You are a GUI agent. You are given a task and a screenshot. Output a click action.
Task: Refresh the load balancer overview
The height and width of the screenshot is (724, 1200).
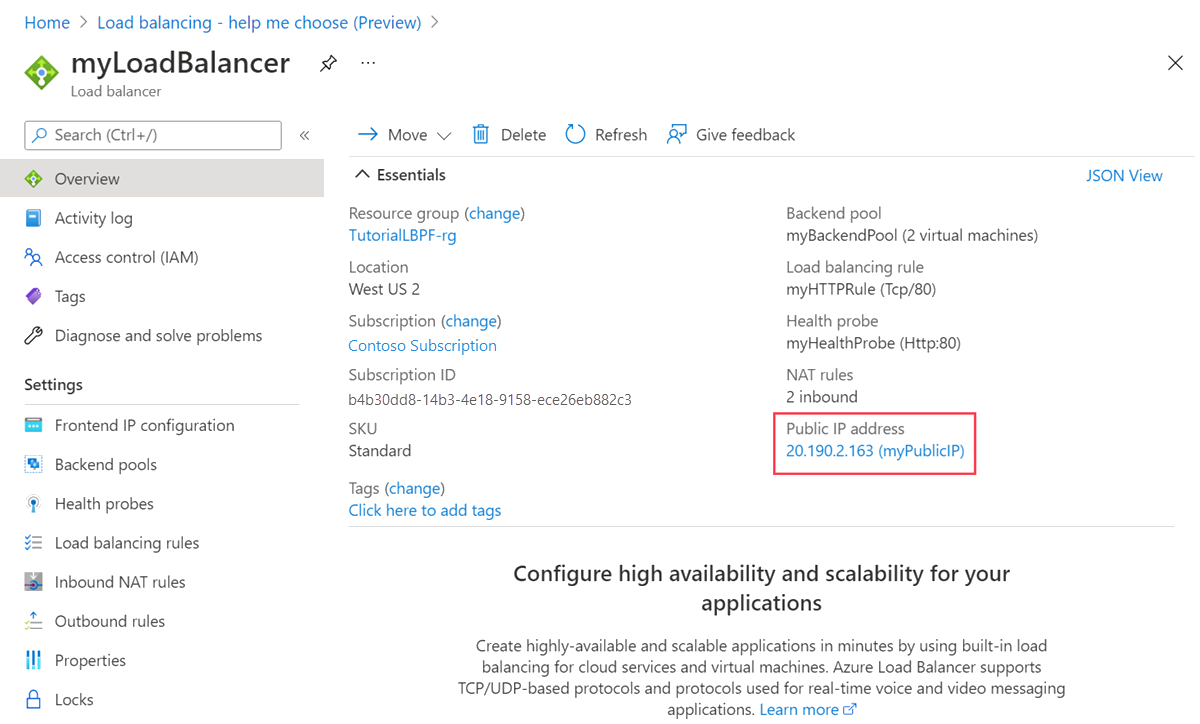605,134
